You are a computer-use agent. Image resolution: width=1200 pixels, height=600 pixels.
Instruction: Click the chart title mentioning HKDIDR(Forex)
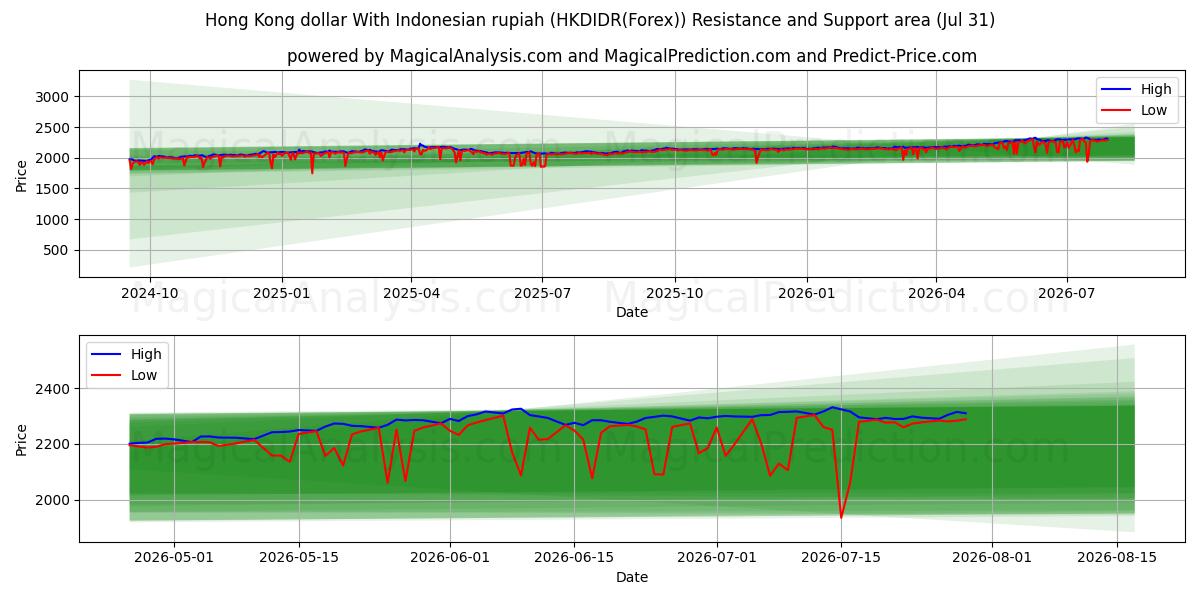click(x=600, y=20)
